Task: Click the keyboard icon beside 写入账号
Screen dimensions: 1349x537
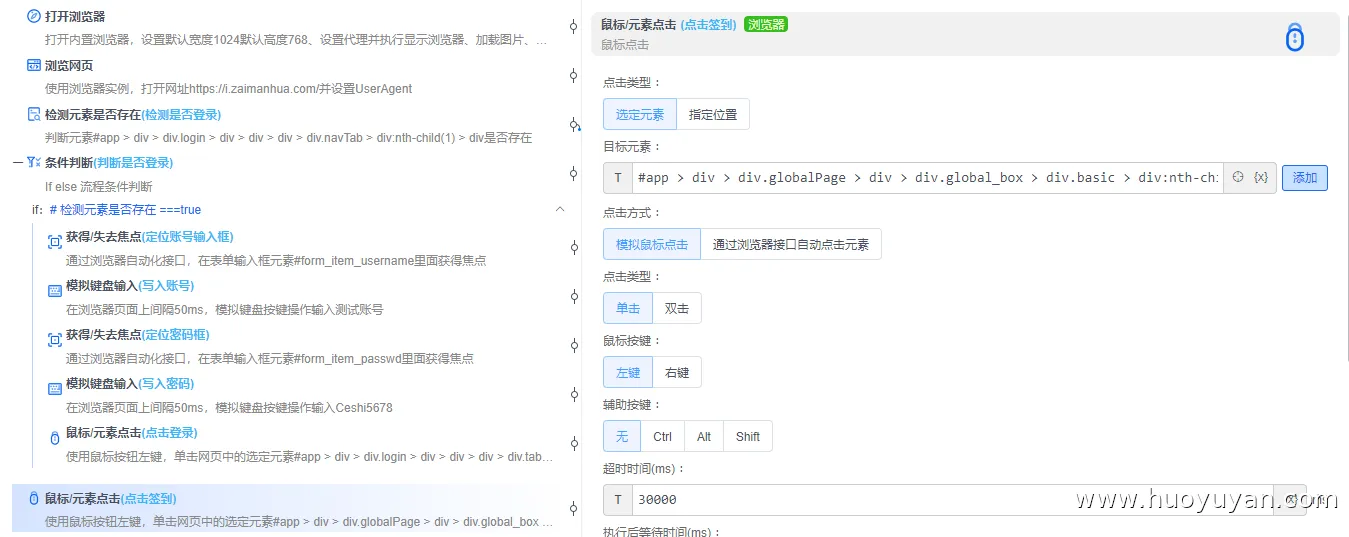Action: (55, 290)
